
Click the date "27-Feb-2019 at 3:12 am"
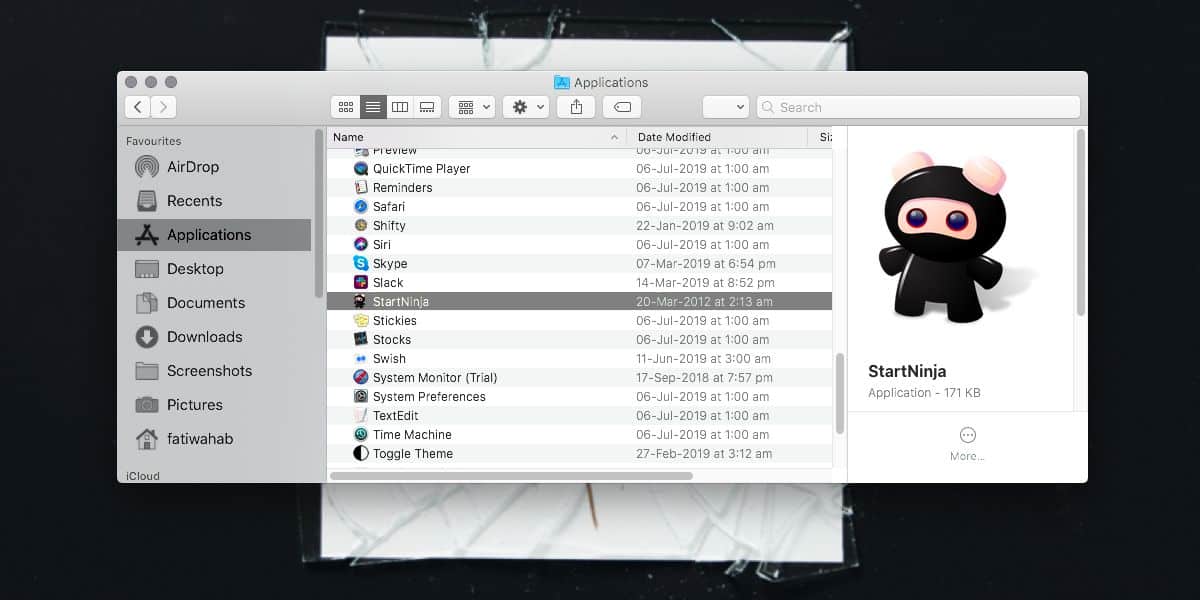[704, 454]
